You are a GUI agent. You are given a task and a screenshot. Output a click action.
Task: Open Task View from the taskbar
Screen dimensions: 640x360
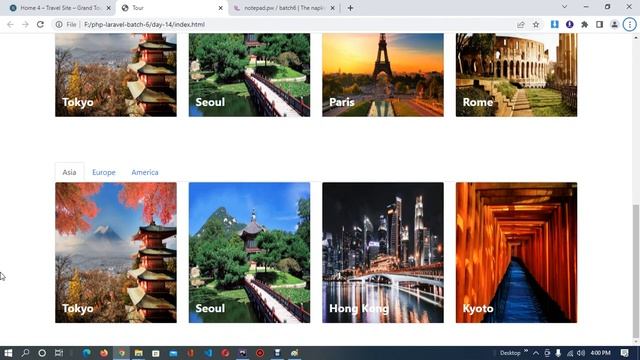click(59, 353)
